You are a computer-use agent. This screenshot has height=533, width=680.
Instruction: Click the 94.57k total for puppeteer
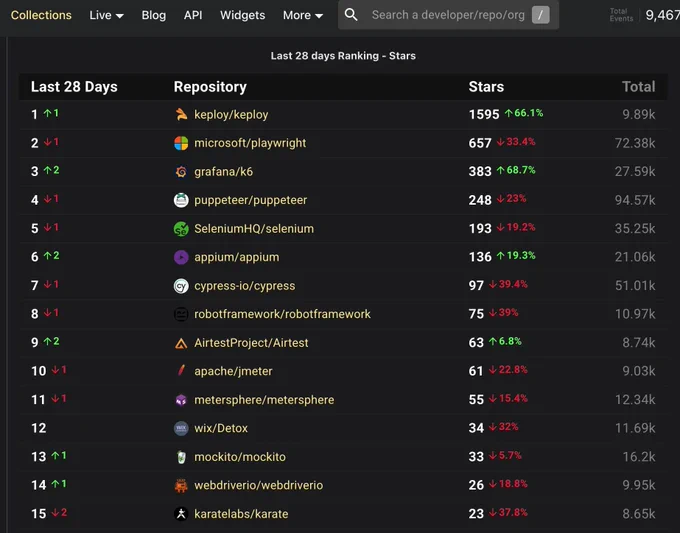coord(635,200)
